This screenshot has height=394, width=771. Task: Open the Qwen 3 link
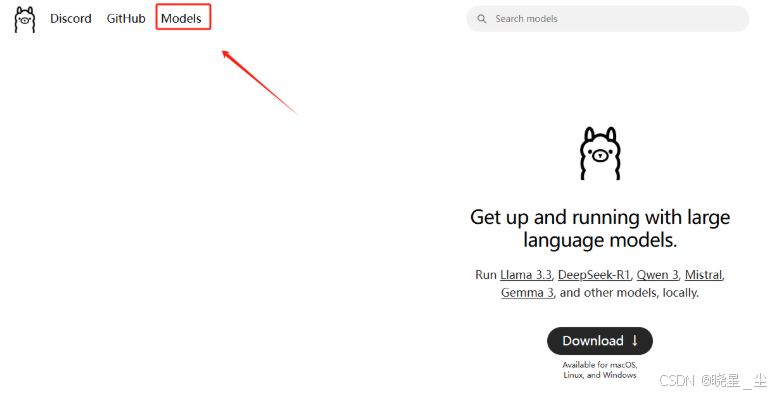657,275
